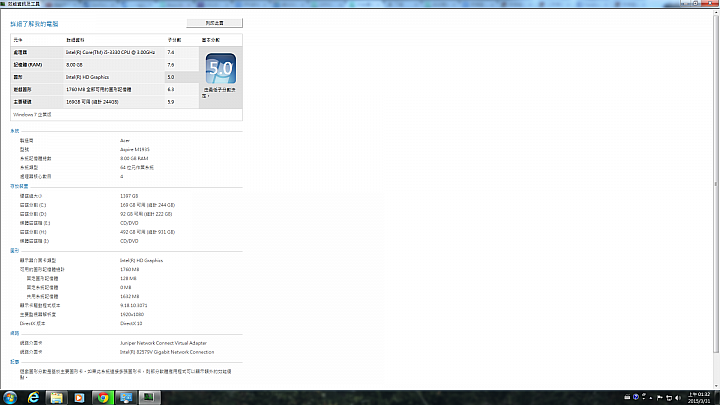Click the window icon in the title bar
This screenshot has width=720, height=405.
pos(3,4)
